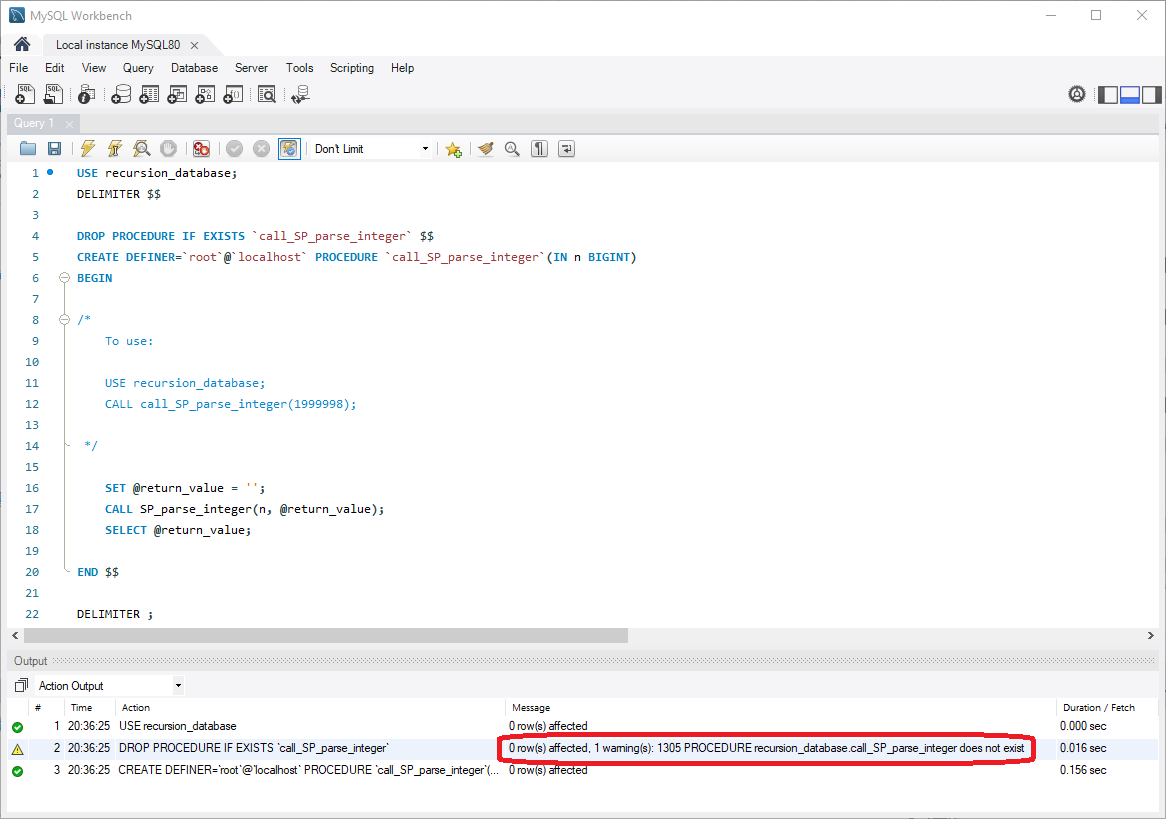1166x819 pixels.
Task: Click the Message column header
Action: pos(780,707)
